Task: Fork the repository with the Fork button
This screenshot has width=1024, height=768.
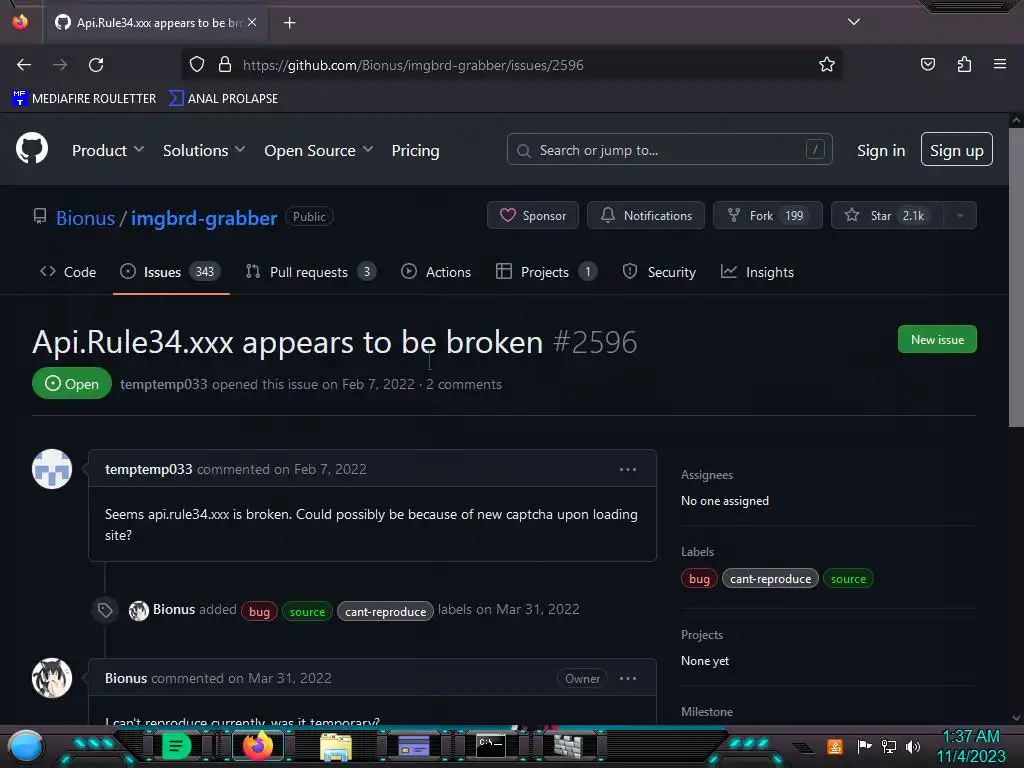Action: coord(767,216)
